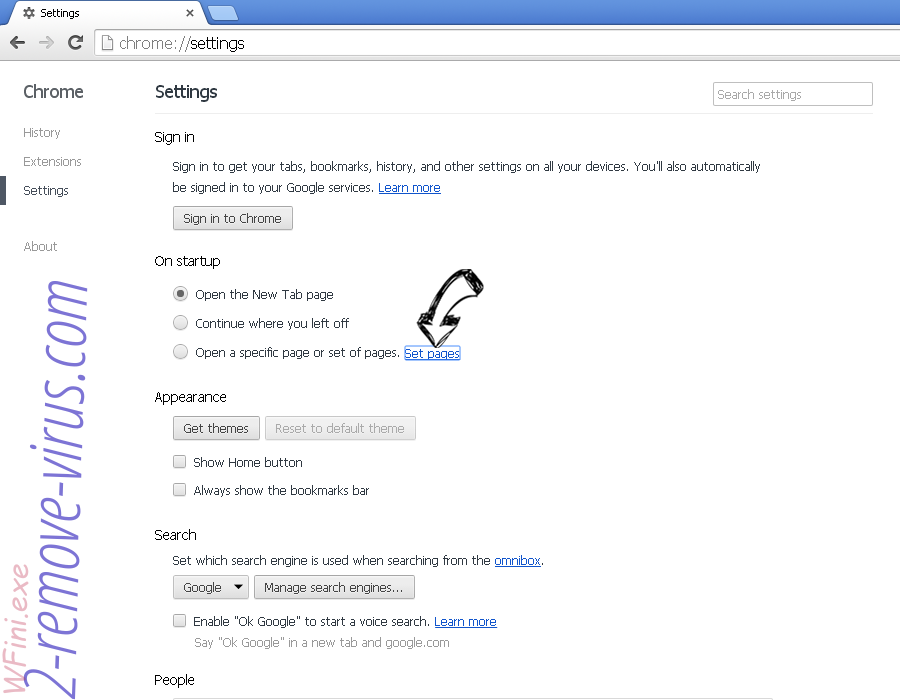
Task: Open About in the Chrome sidebar
Action: (40, 247)
